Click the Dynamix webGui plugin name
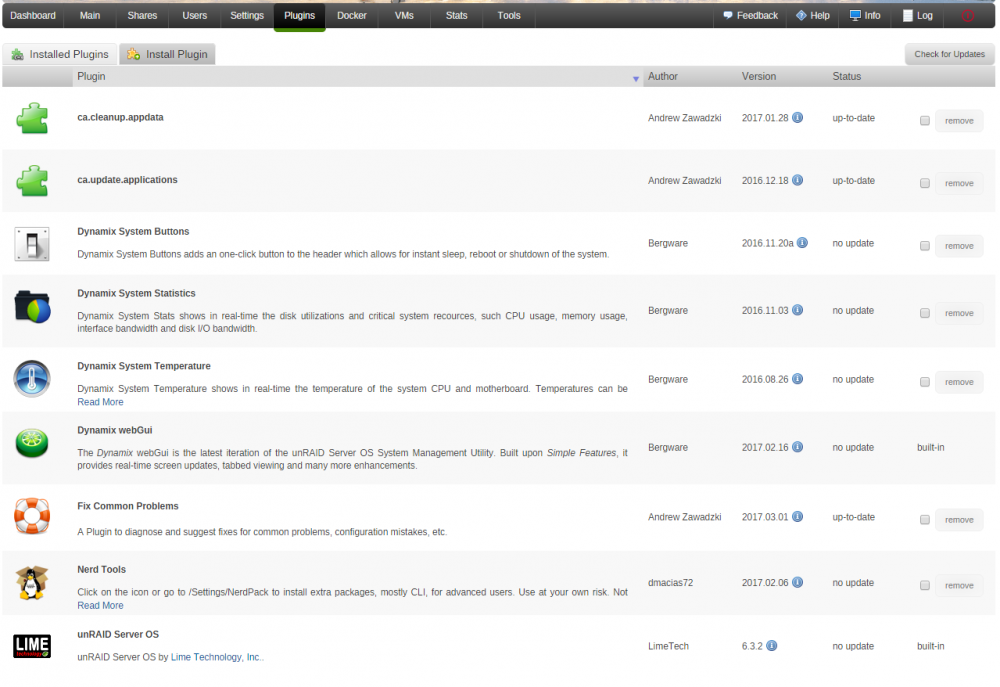 tap(115, 430)
